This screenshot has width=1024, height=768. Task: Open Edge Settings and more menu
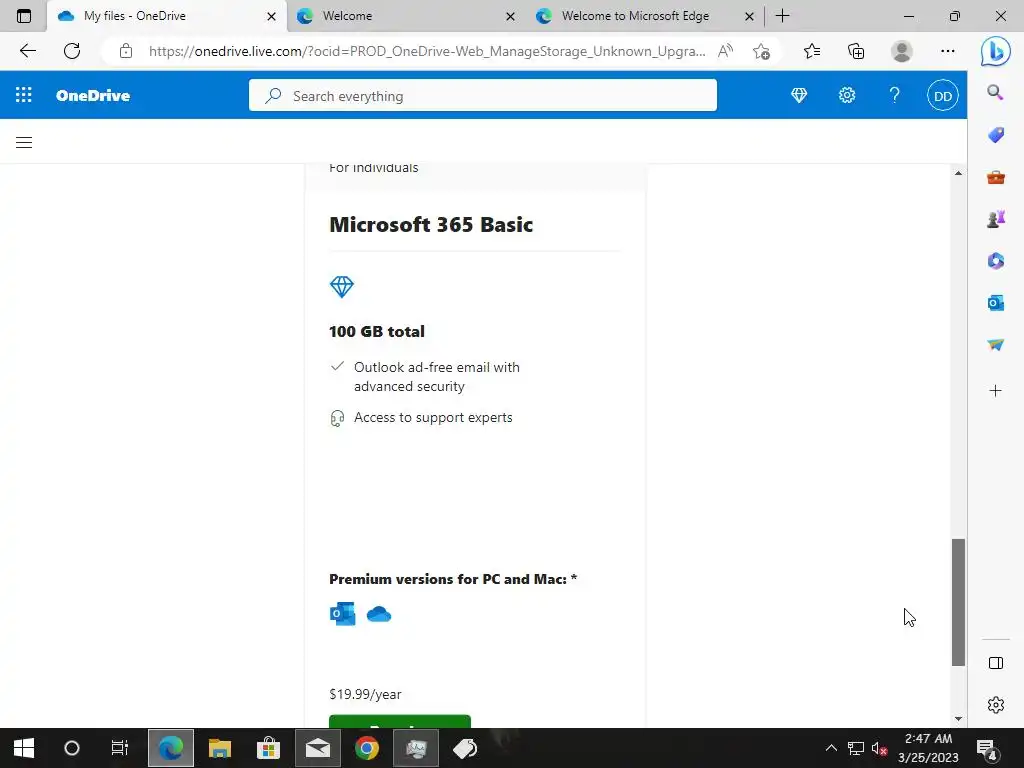point(948,51)
